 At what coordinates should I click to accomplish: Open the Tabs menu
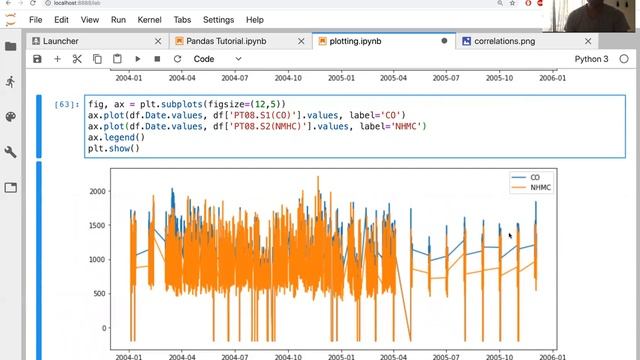182,20
